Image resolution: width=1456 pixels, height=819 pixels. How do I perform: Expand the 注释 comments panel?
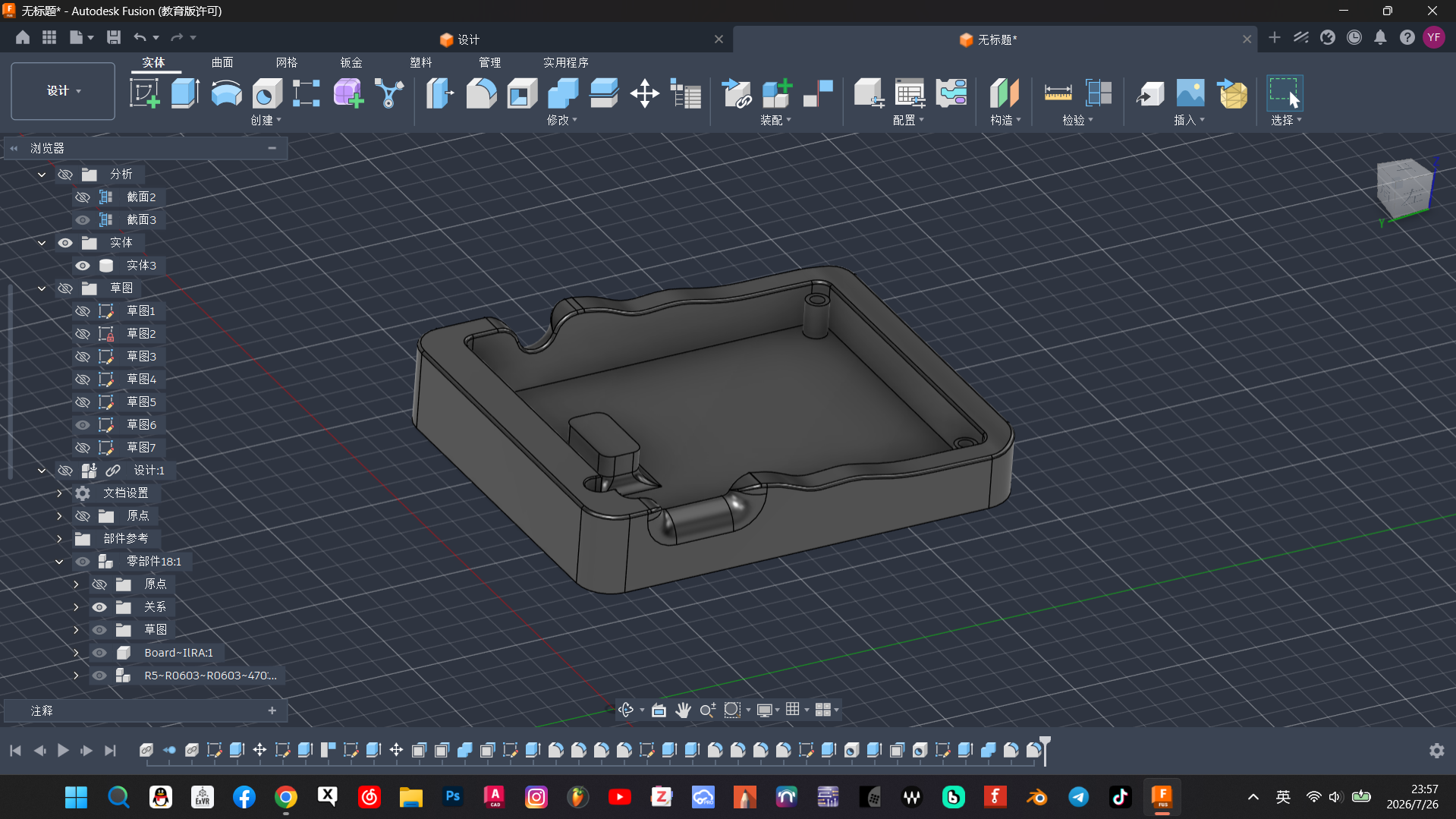(272, 710)
